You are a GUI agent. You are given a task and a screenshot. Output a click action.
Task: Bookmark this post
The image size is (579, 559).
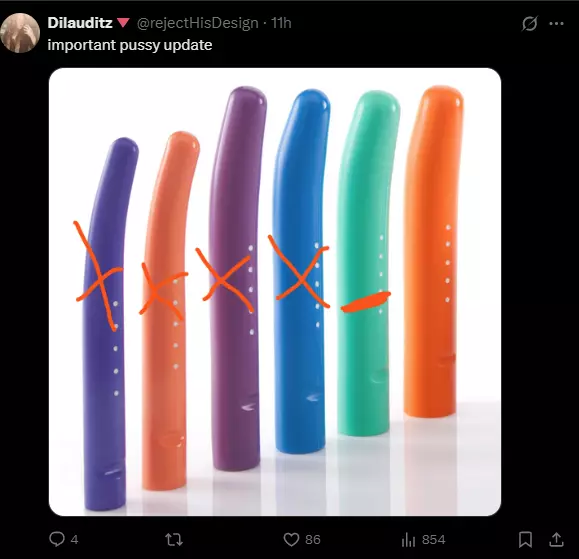point(525,539)
